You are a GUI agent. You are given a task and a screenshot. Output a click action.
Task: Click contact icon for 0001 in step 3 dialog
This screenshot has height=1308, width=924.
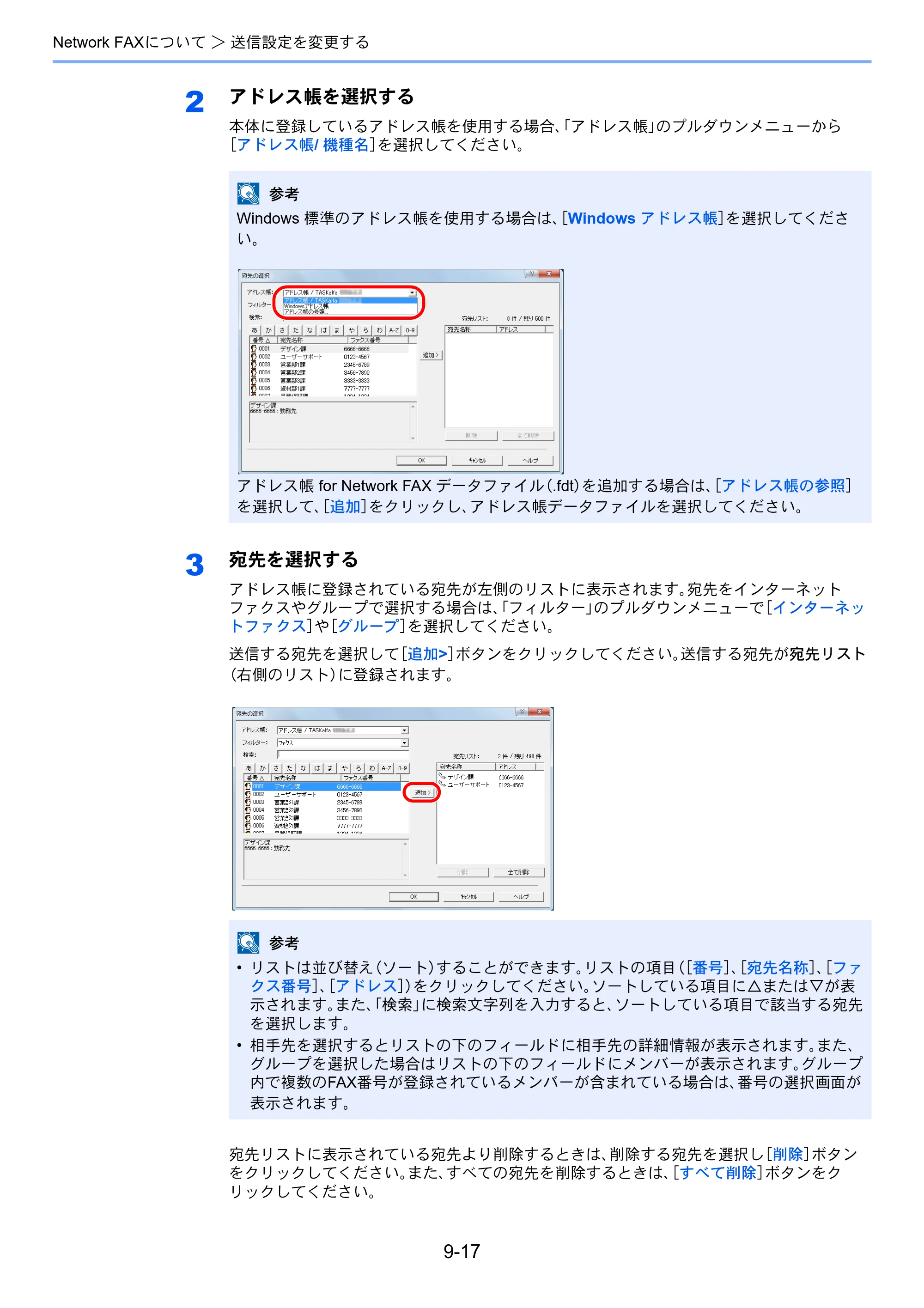tap(248, 786)
